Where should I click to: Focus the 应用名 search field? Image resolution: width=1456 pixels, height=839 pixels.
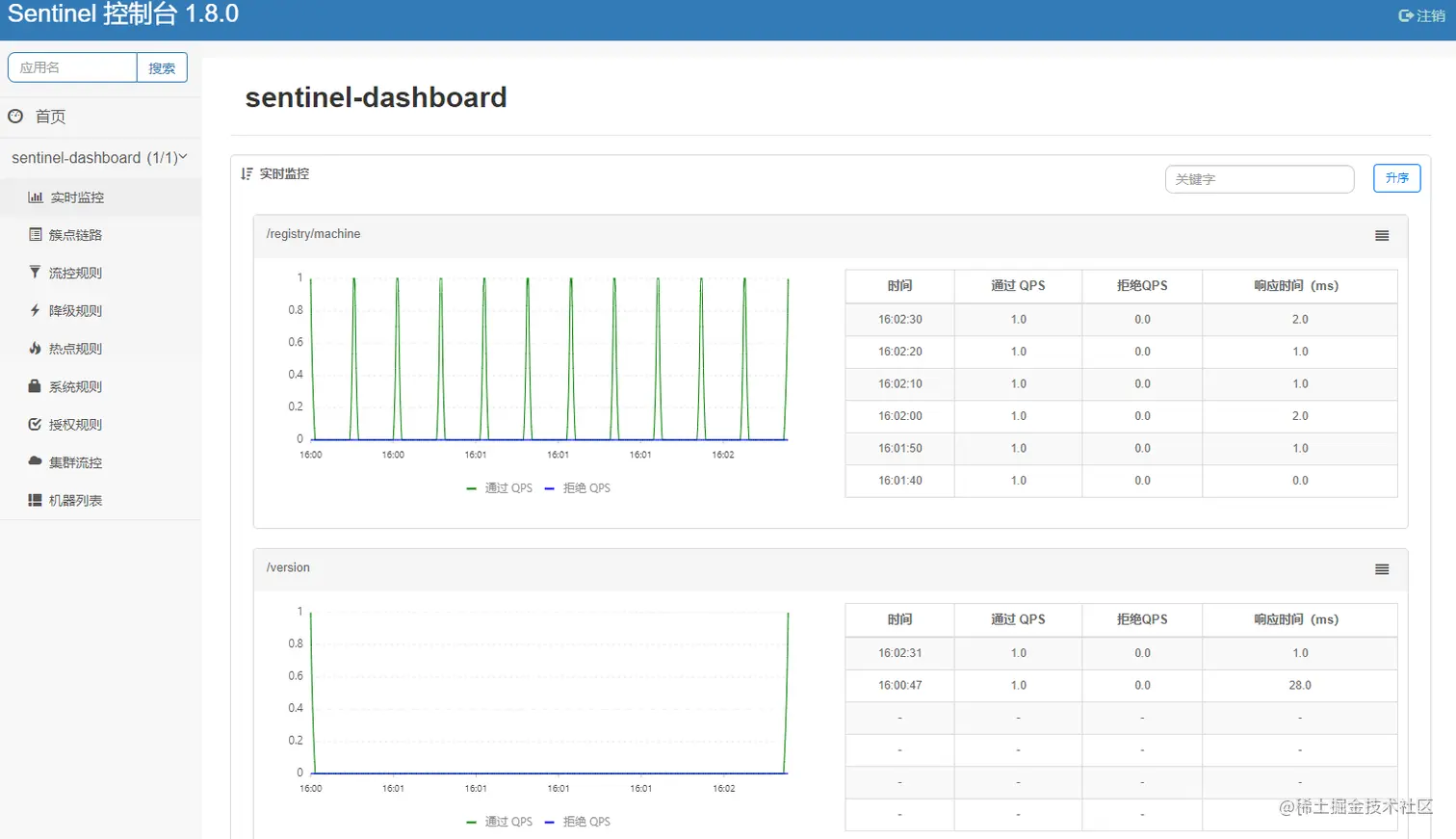[x=72, y=67]
